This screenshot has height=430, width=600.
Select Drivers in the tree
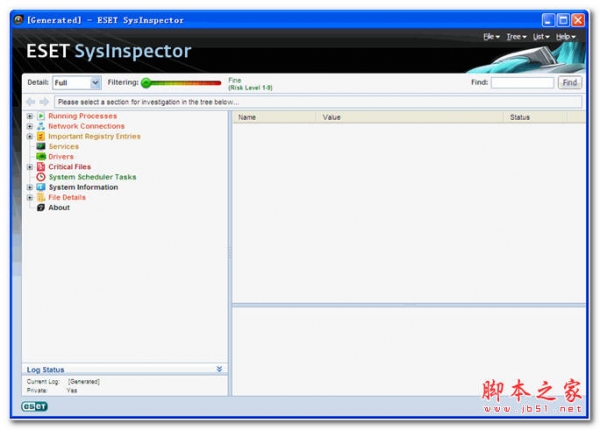click(x=61, y=156)
